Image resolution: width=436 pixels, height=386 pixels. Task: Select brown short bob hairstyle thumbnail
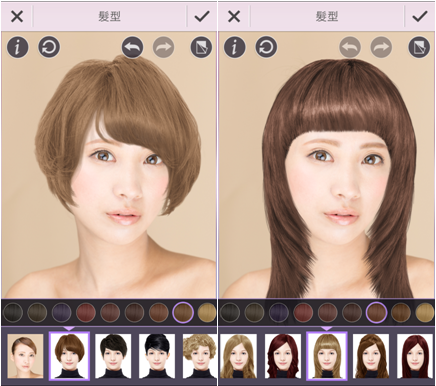pos(69,356)
